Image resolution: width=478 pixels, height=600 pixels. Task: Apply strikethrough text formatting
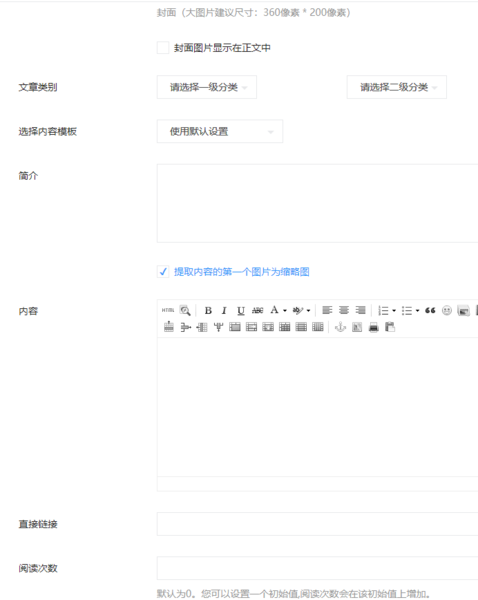click(258, 311)
